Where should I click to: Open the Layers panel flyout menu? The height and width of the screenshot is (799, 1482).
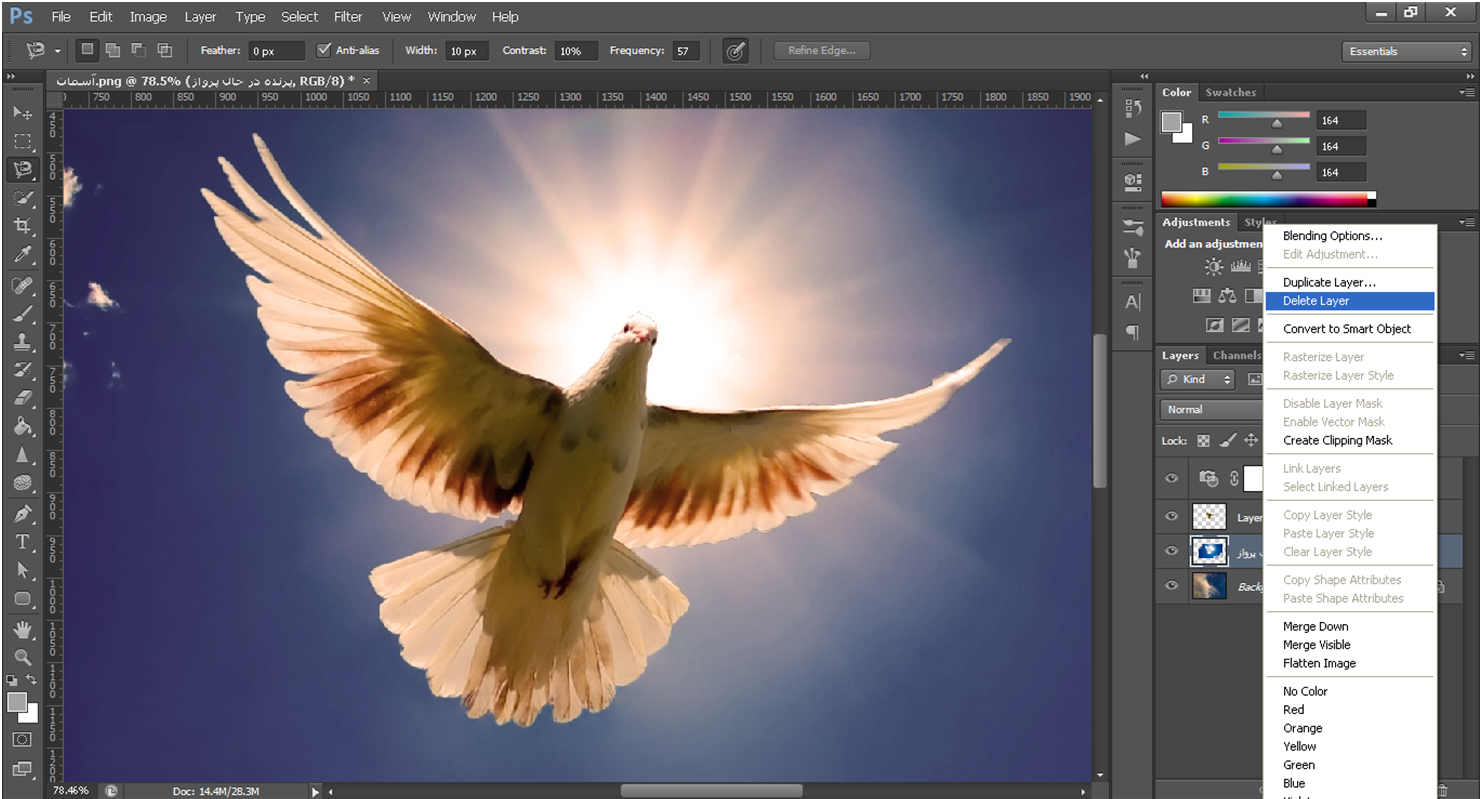click(1466, 355)
